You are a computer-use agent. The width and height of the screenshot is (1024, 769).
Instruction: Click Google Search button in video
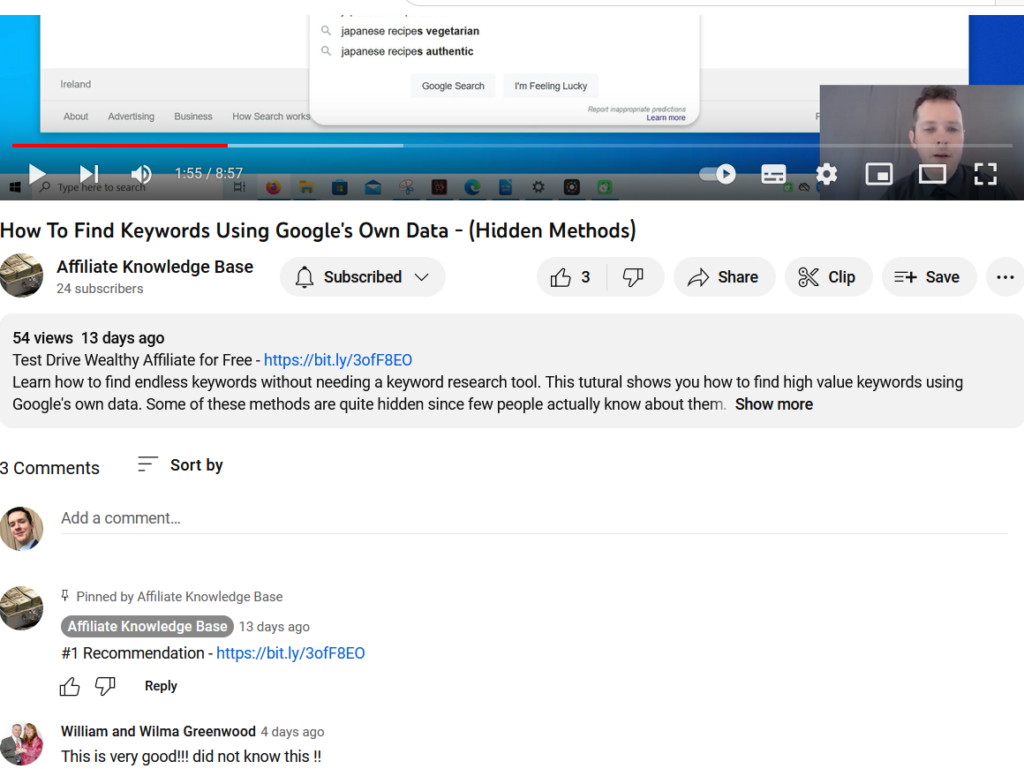(453, 86)
